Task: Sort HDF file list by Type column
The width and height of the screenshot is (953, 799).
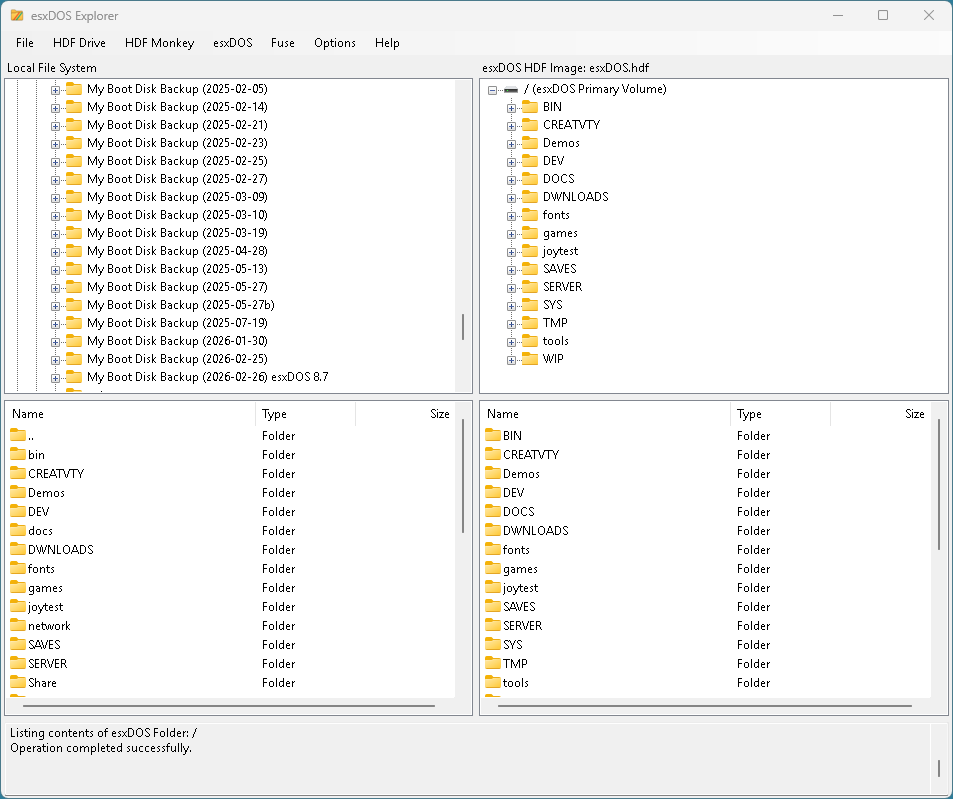Action: [x=780, y=414]
